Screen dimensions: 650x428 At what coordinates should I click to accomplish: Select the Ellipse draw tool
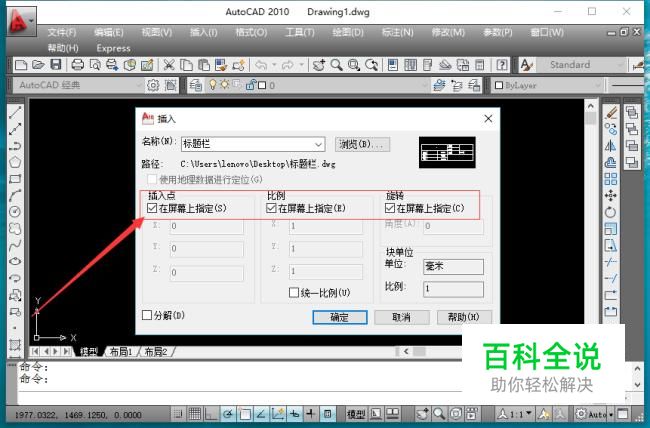point(15,261)
